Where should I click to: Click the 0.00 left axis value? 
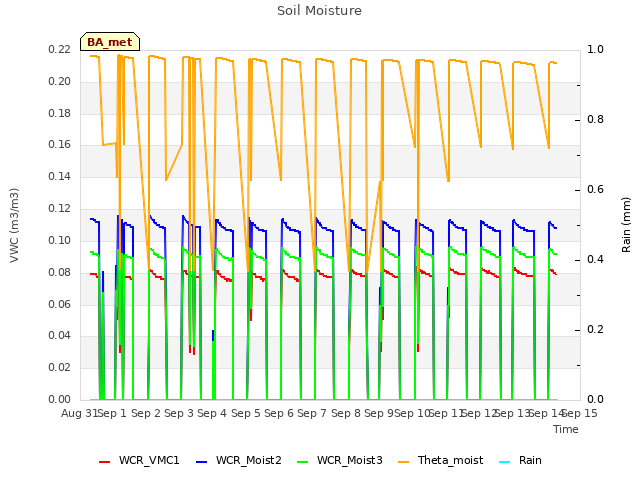pos(60,399)
